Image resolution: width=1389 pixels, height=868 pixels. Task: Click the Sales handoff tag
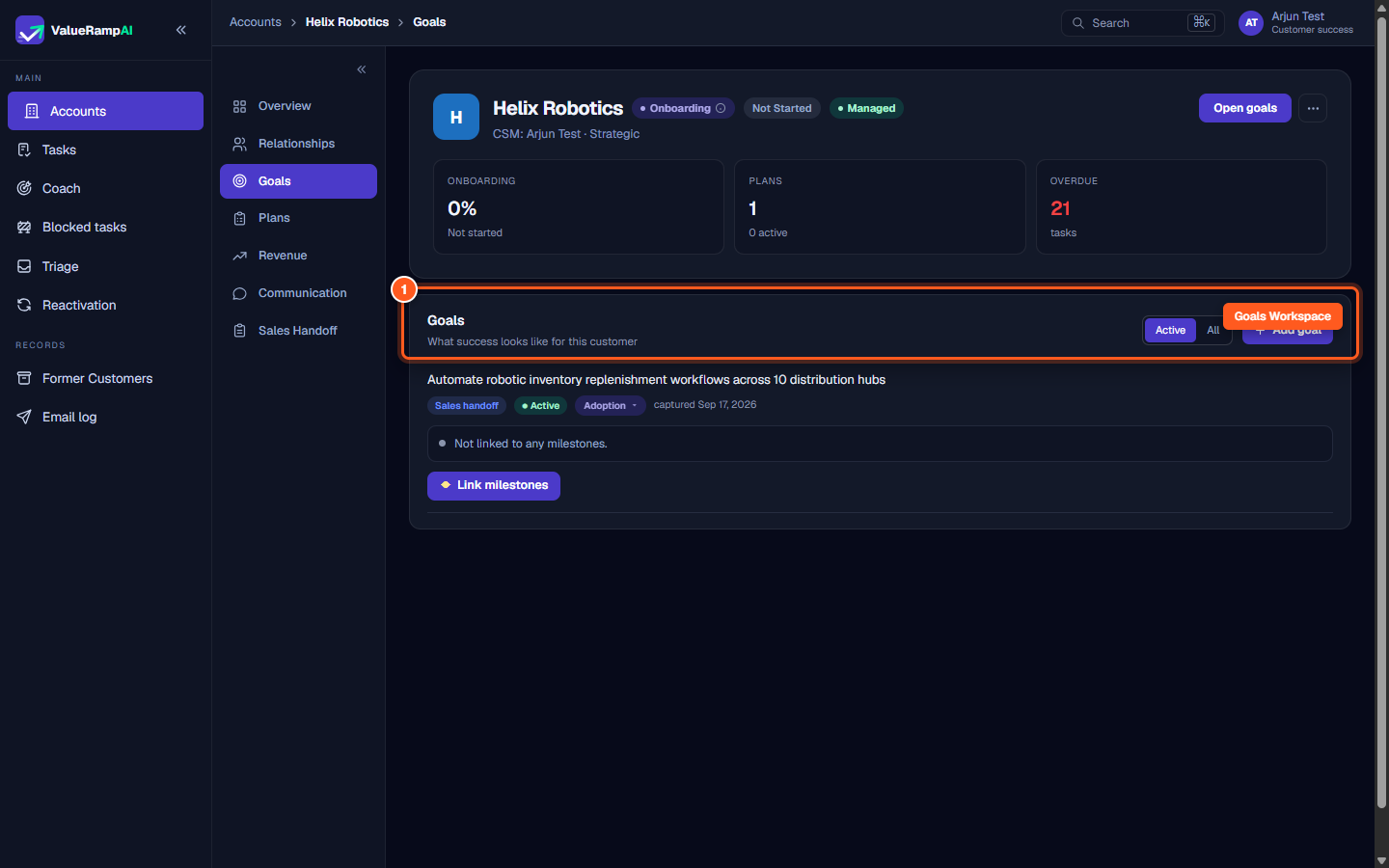point(467,406)
